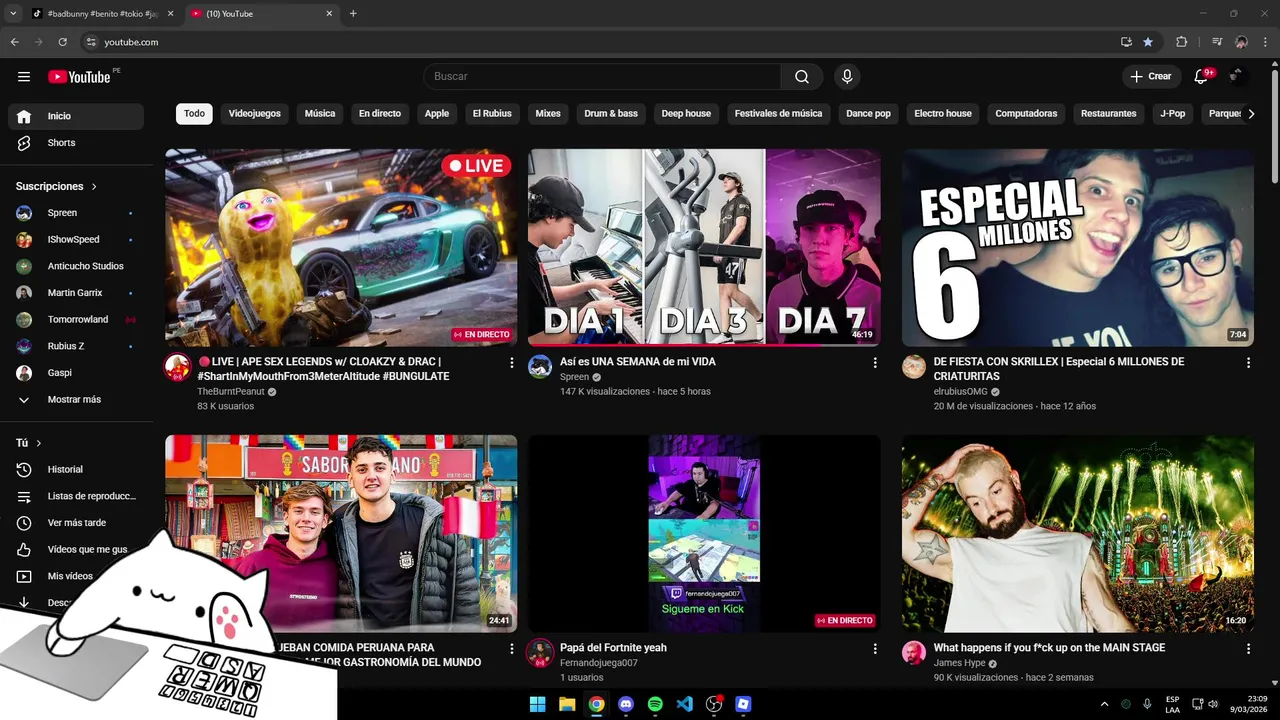Open Spotify from the taskbar

click(x=655, y=704)
